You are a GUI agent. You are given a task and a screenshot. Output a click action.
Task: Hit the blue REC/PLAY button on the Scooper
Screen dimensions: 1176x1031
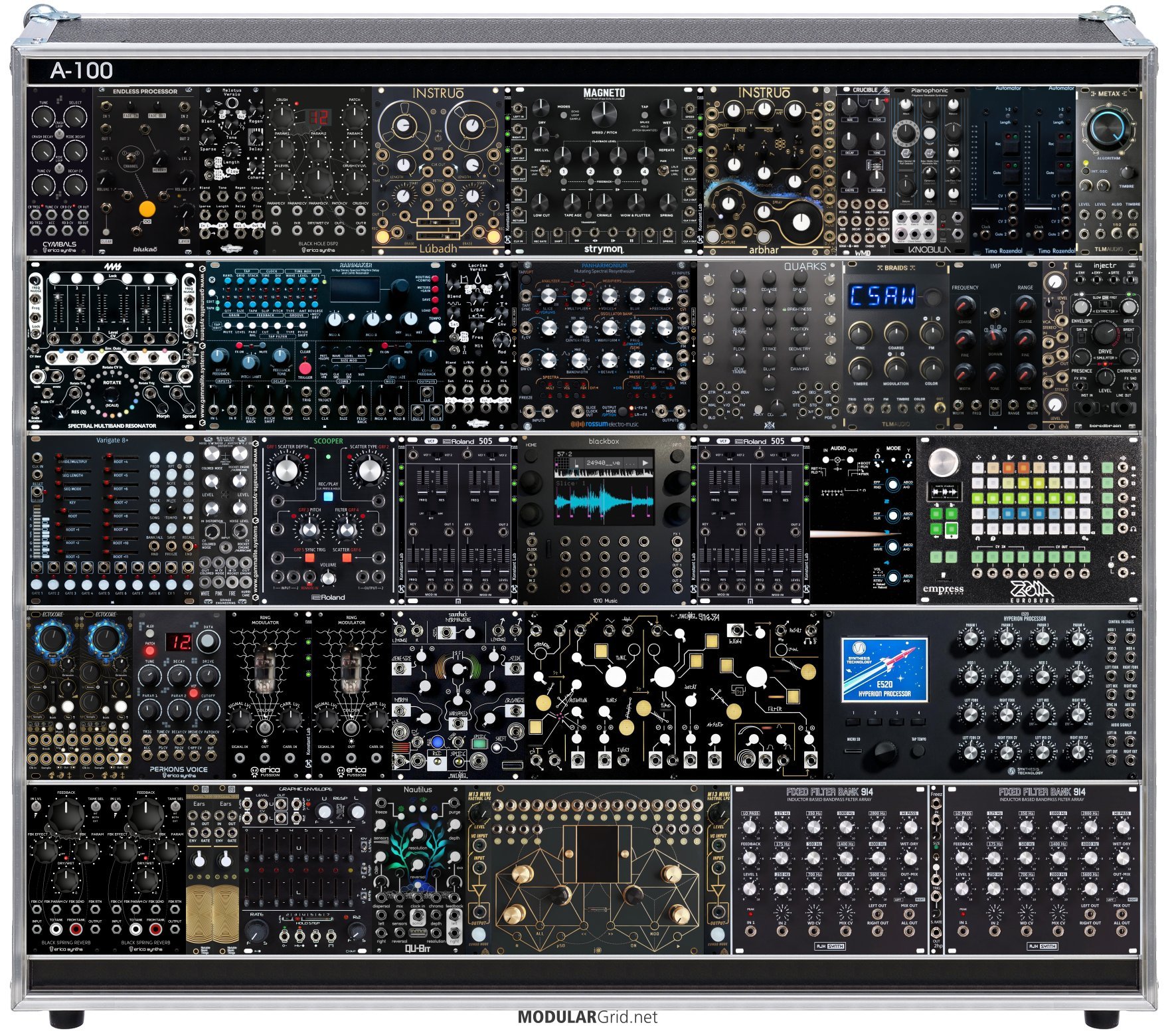328,496
